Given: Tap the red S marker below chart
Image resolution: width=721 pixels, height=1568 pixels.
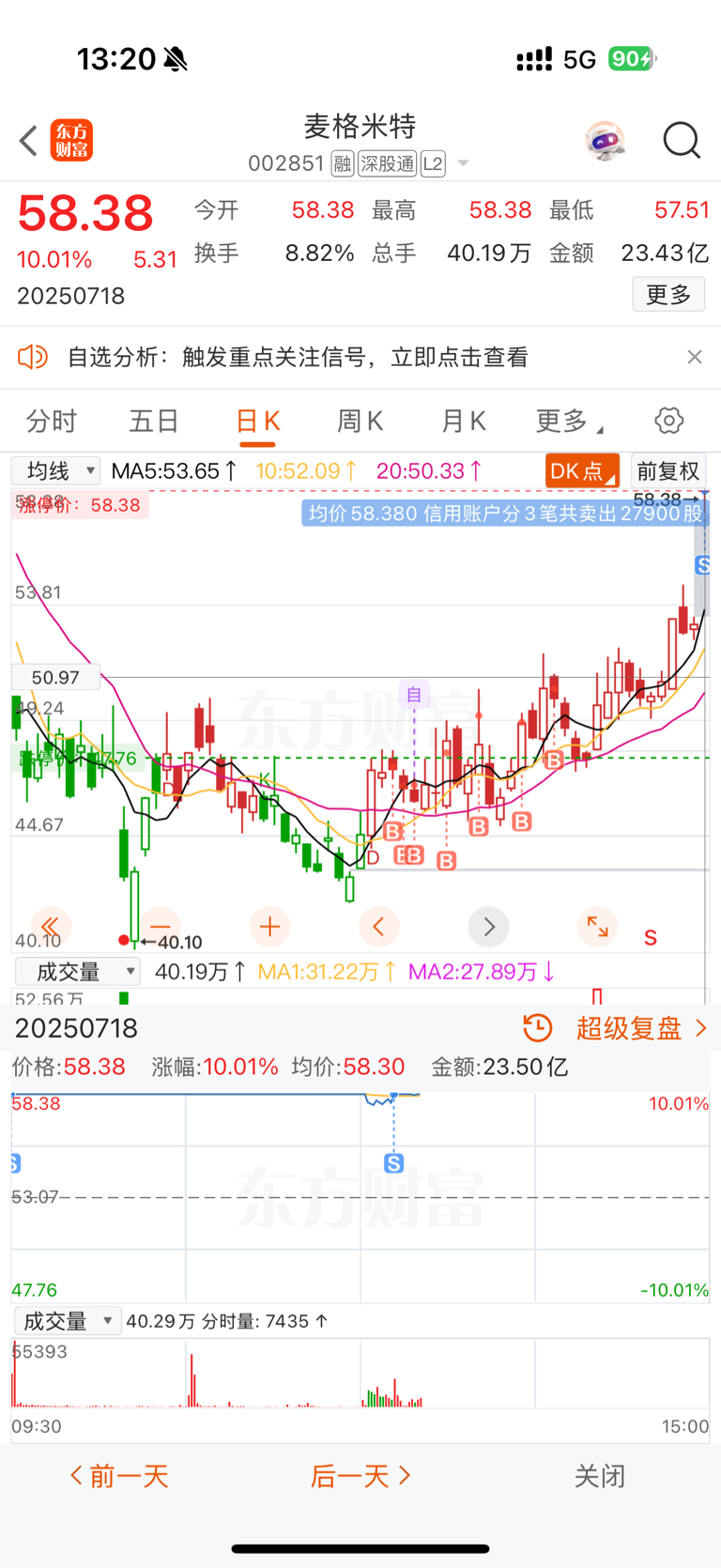Looking at the screenshot, I should [x=651, y=937].
